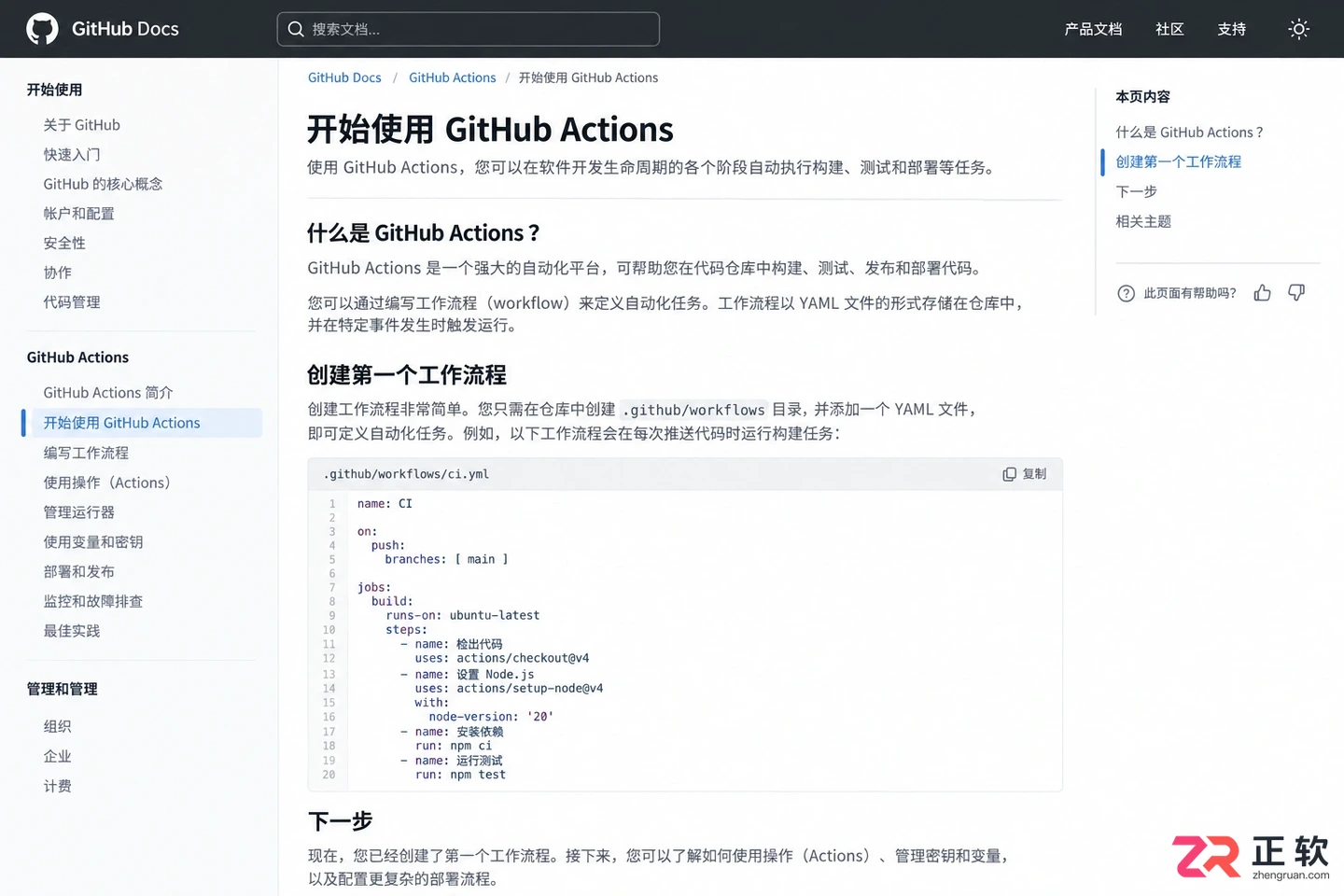Click the inline code .github/workflows
This screenshot has height=896, width=1344.
[693, 410]
